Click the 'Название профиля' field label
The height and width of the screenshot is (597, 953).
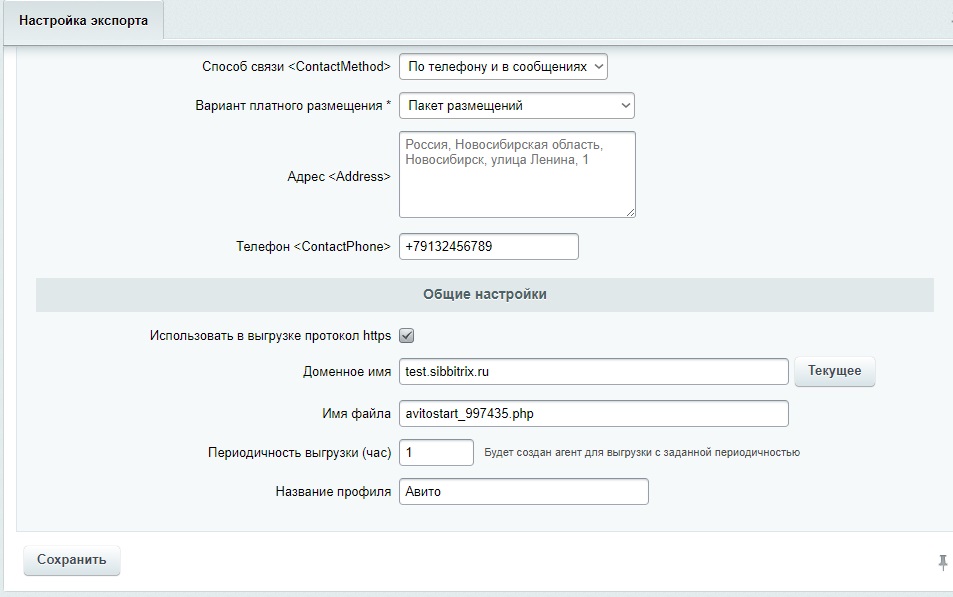[333, 492]
